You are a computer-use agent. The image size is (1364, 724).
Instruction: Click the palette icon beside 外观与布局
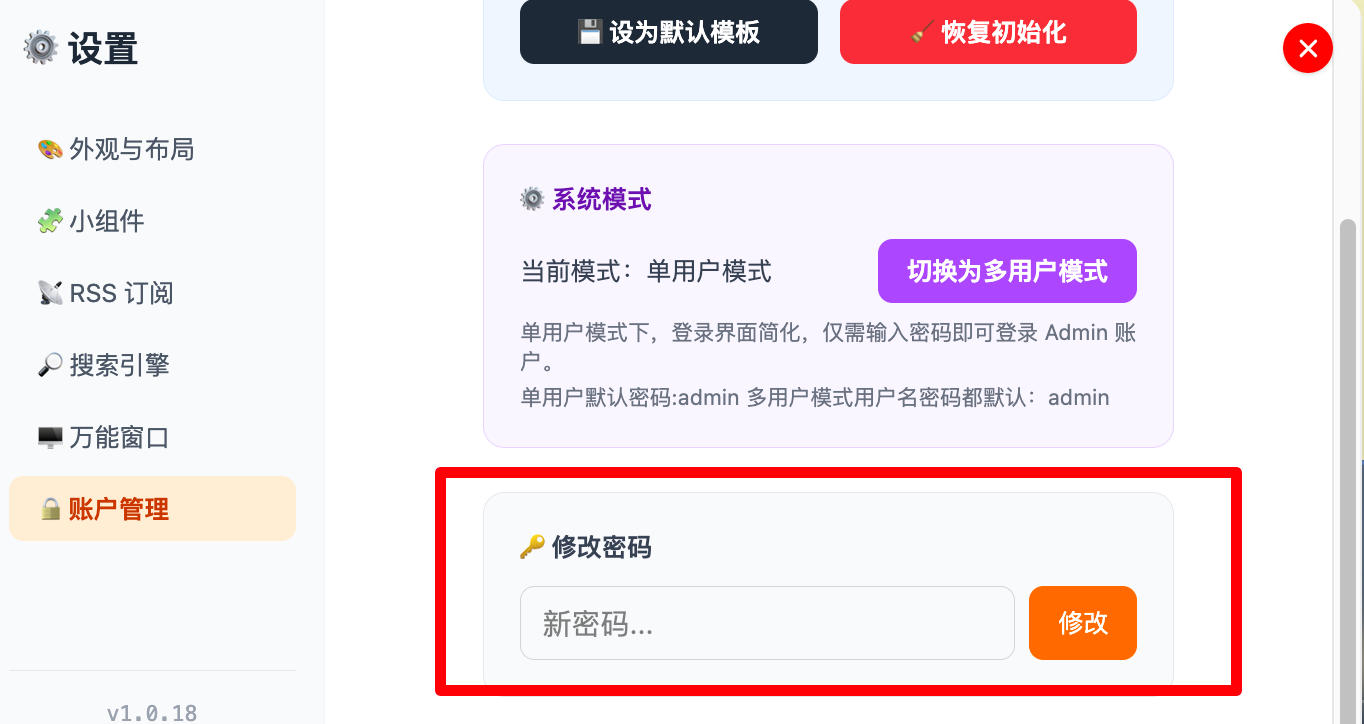pos(50,150)
